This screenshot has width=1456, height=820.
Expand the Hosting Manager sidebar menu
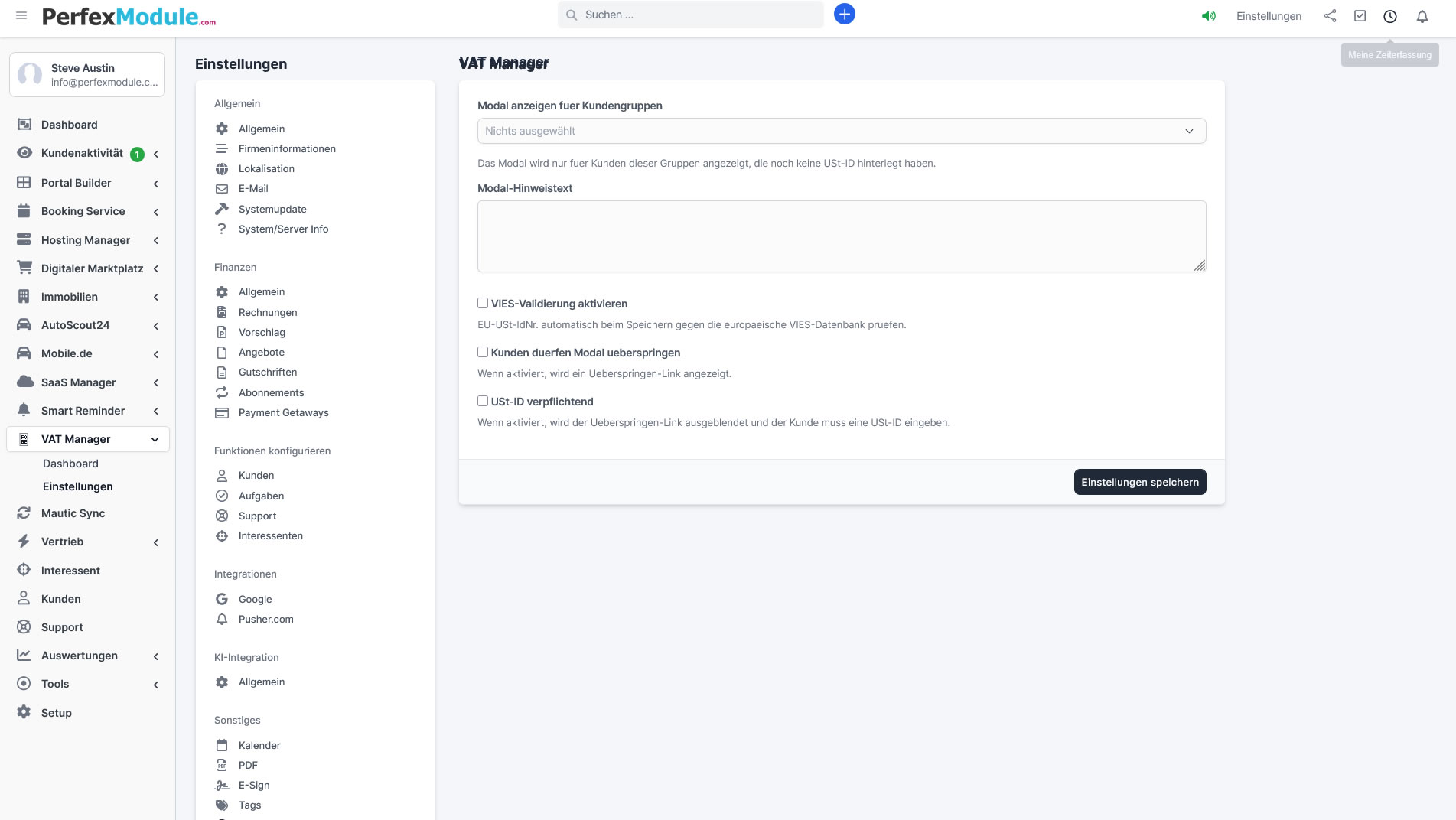pyautogui.click(x=86, y=240)
